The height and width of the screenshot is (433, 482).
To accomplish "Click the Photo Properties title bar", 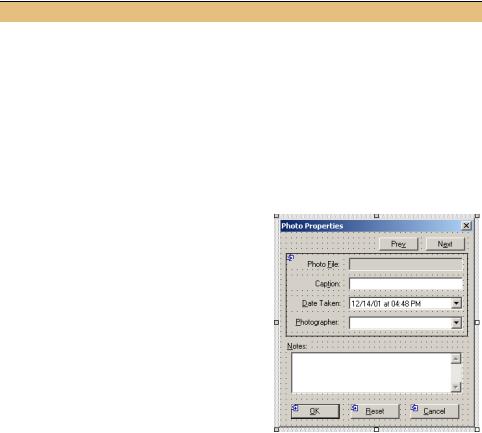I will click(376, 226).
